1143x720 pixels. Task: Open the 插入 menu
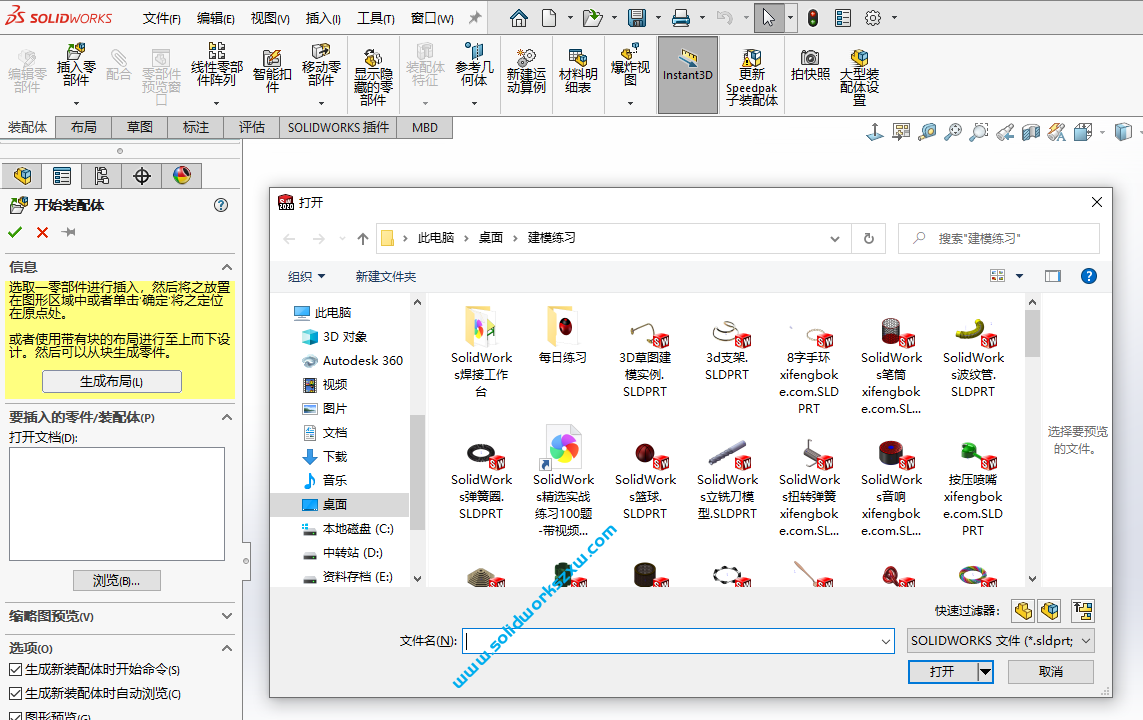(323, 18)
